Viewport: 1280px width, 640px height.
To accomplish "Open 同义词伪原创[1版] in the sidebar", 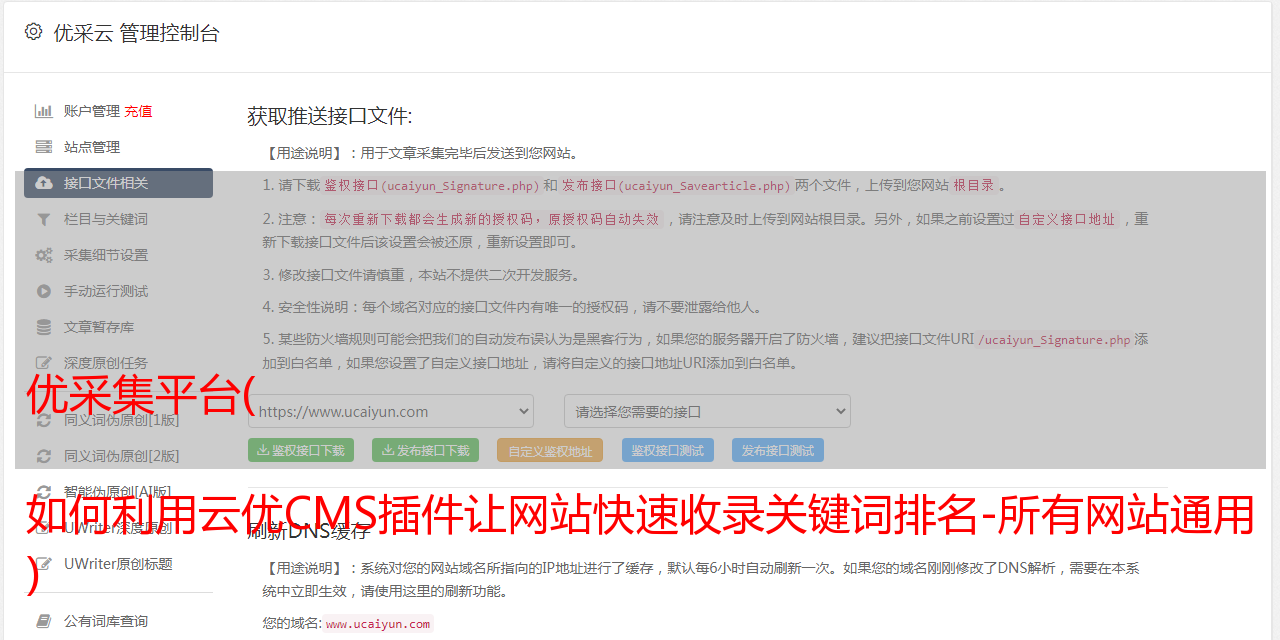I will pyautogui.click(x=122, y=420).
